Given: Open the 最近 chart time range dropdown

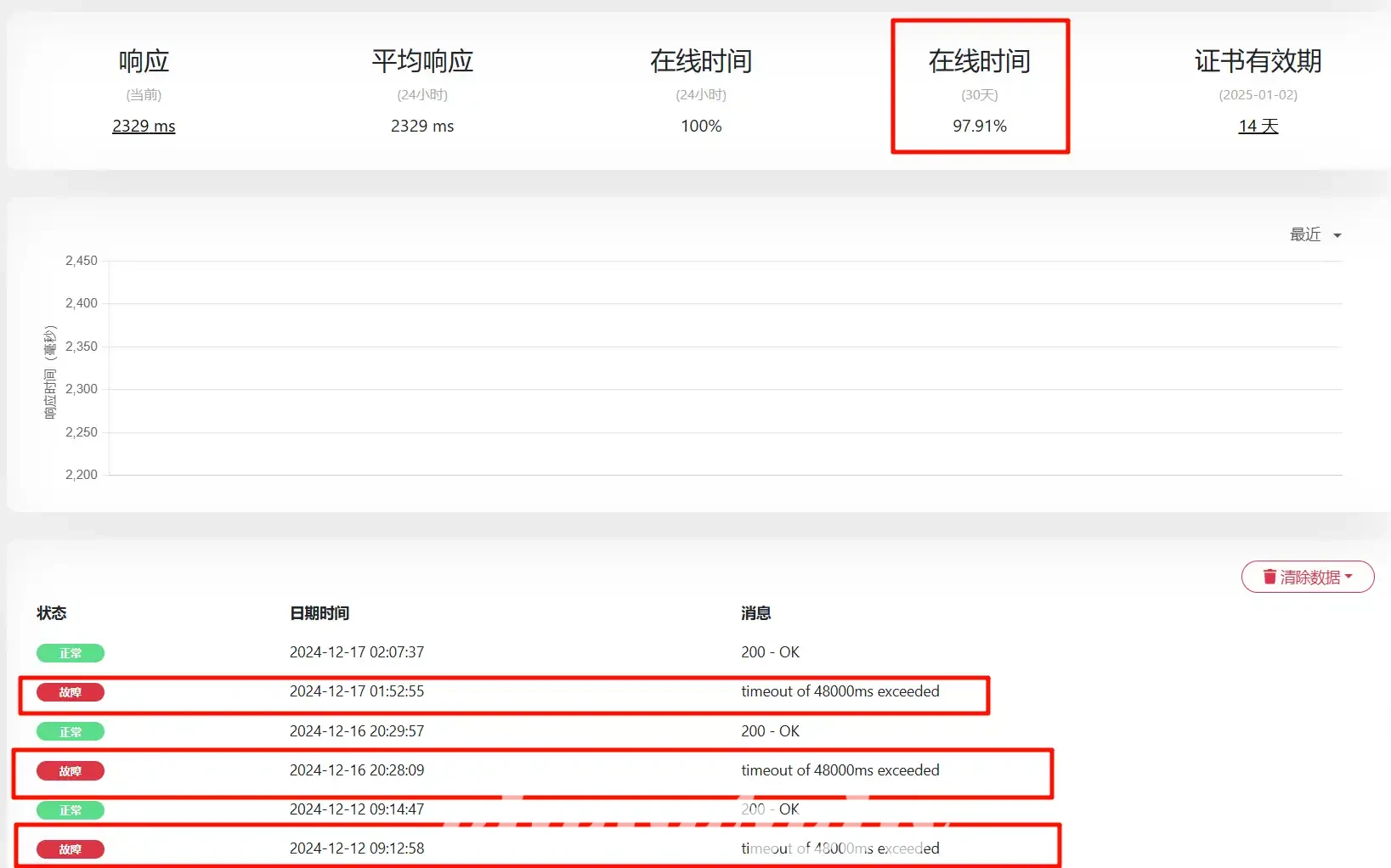Looking at the screenshot, I should [1315, 235].
